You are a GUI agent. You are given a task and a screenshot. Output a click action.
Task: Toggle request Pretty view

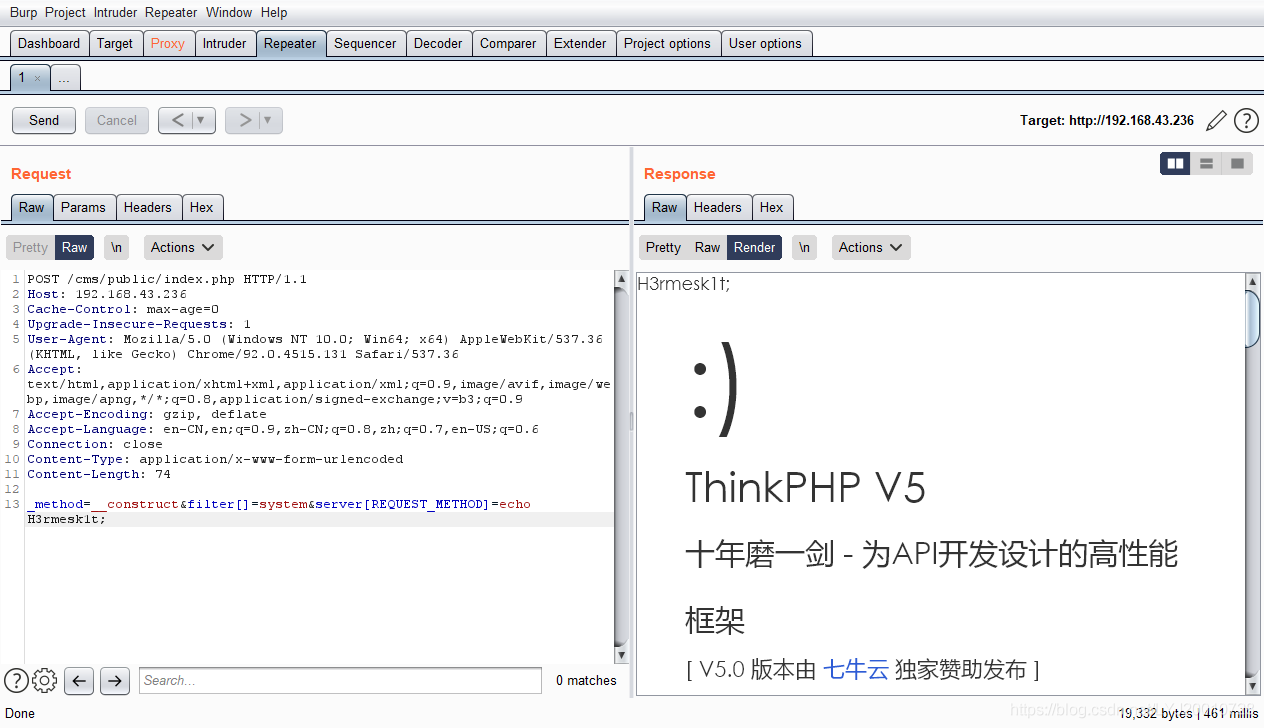click(30, 247)
